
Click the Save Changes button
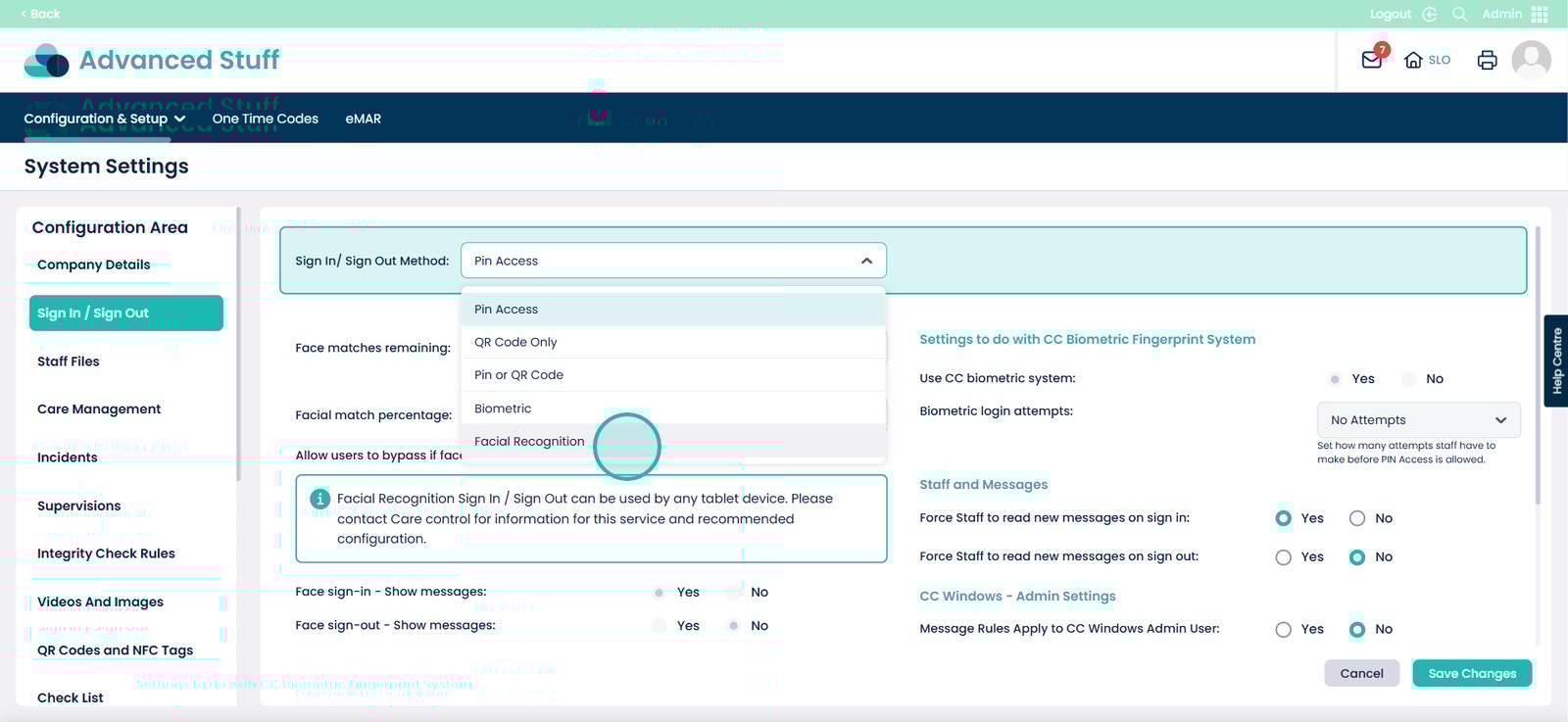pyautogui.click(x=1471, y=673)
